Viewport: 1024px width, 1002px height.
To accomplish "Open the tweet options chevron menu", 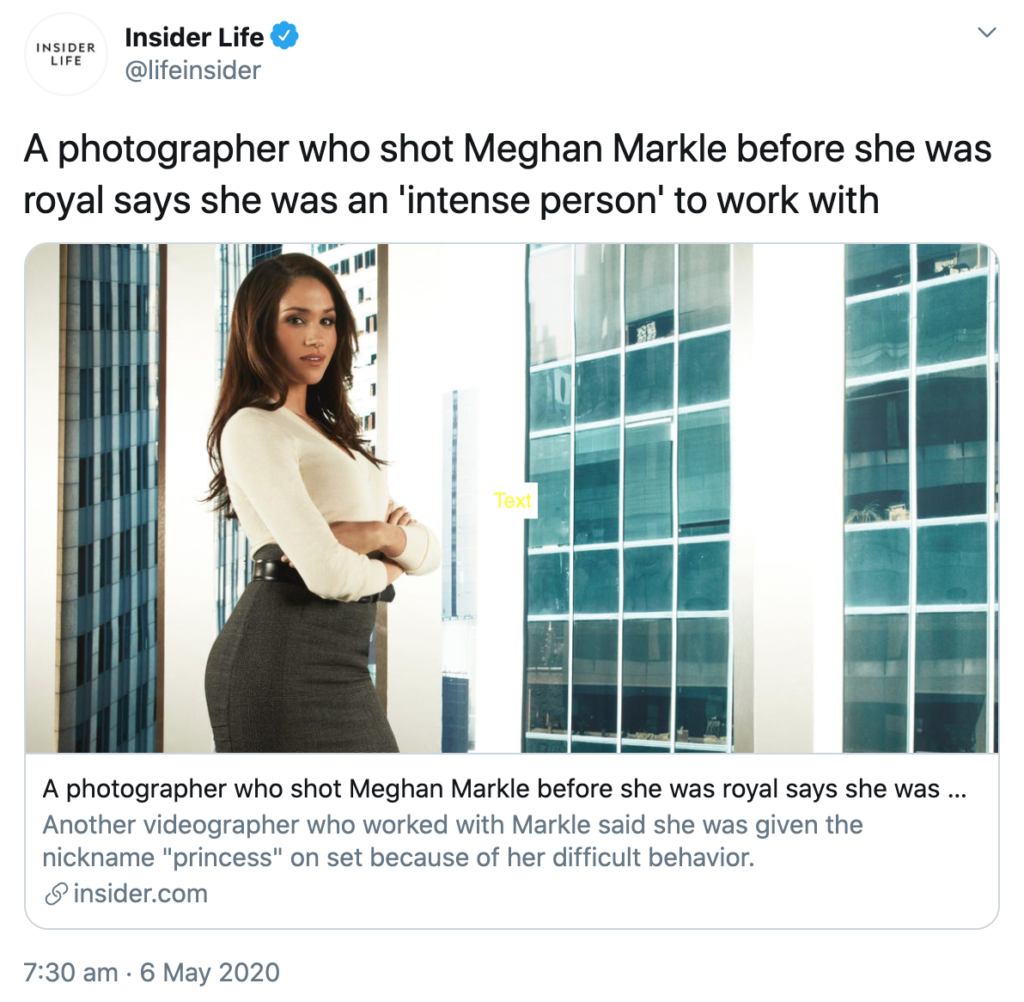I will 986,33.
